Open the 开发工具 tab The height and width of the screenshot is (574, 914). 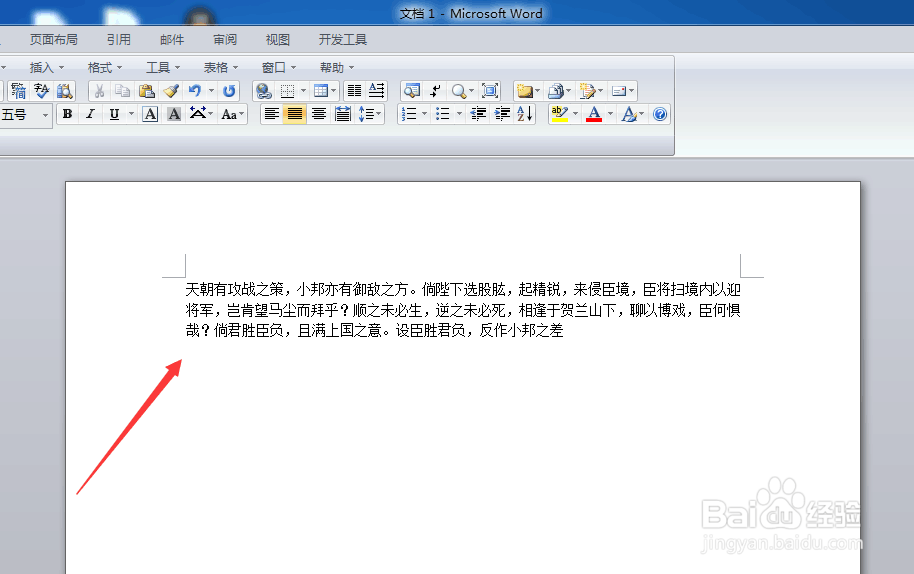click(x=343, y=40)
